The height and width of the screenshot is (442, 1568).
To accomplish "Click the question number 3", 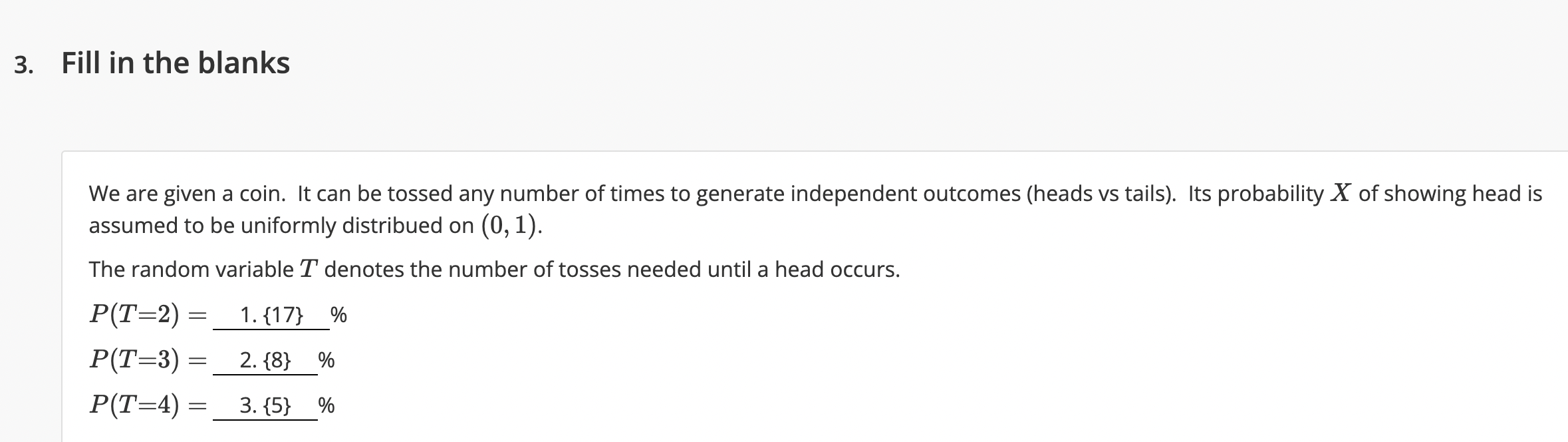I will coord(23,65).
